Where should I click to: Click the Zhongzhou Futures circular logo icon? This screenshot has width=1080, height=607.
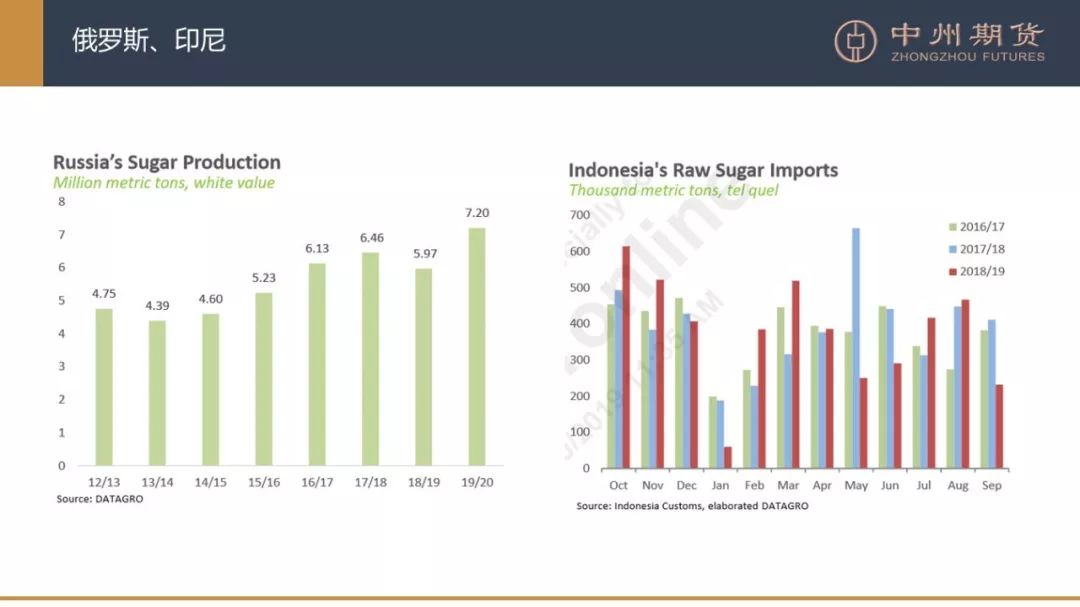(x=855, y=41)
